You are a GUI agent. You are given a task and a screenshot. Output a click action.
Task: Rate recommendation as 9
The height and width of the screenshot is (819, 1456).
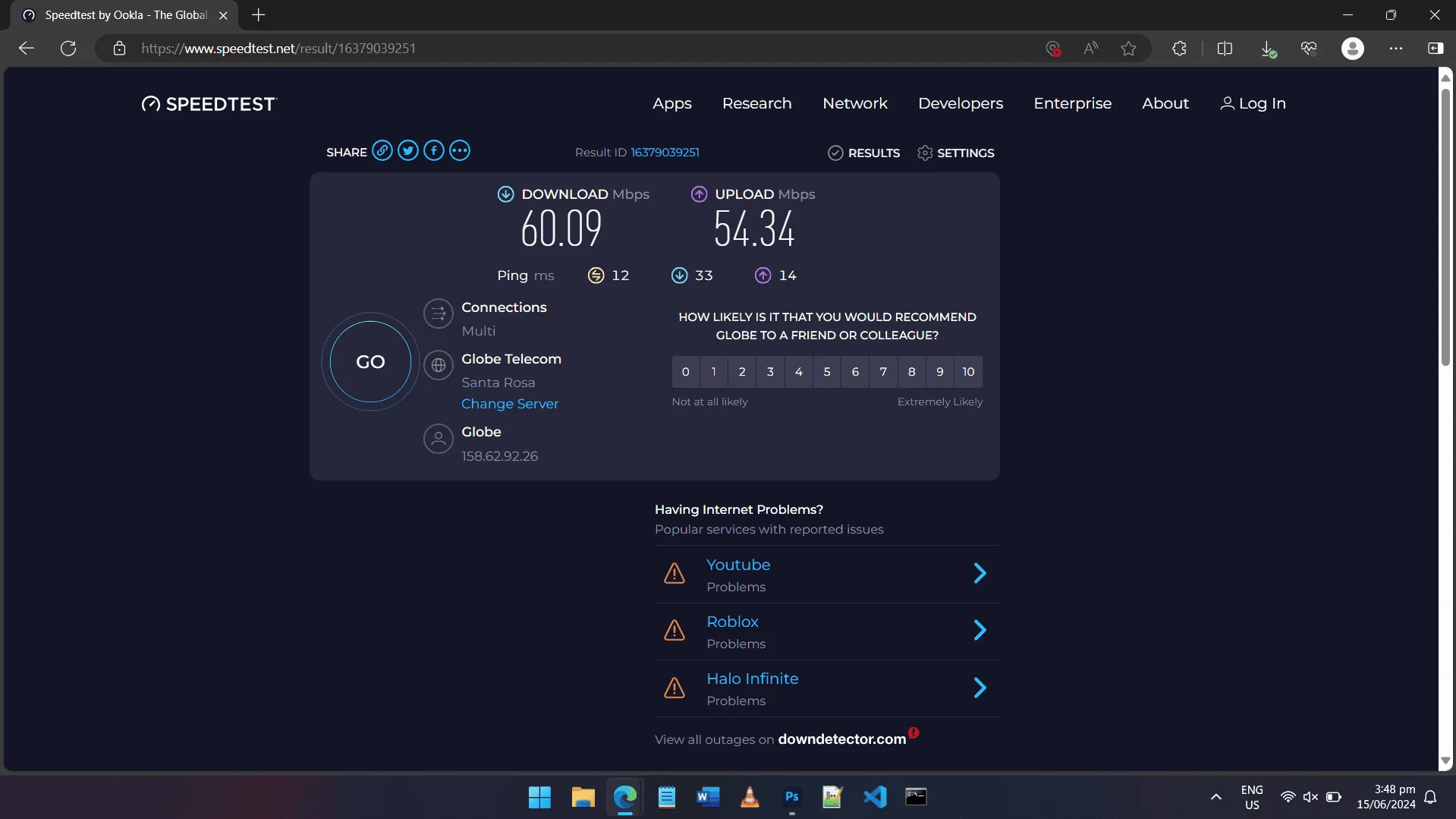pos(940,372)
